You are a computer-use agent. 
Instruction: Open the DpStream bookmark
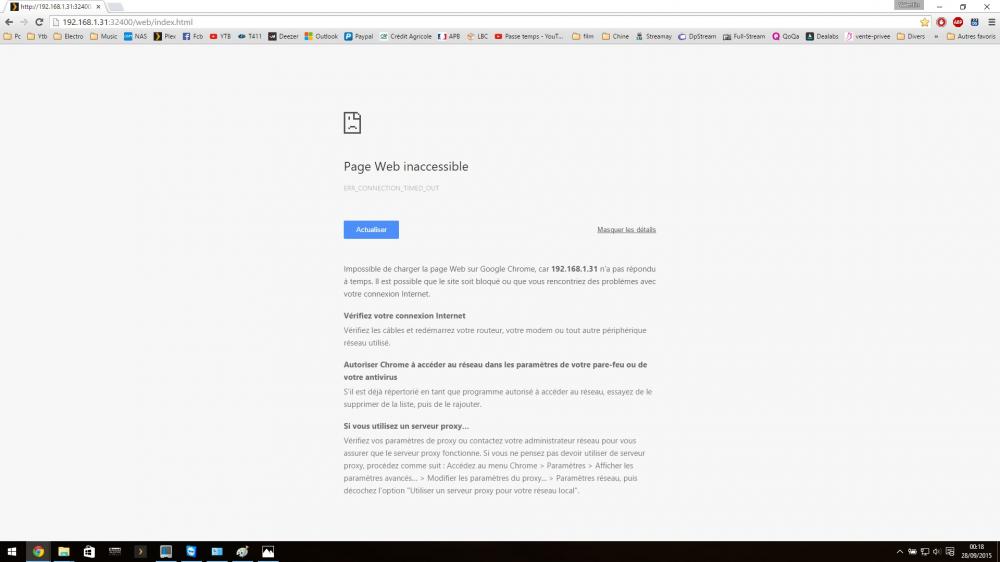[x=697, y=36]
